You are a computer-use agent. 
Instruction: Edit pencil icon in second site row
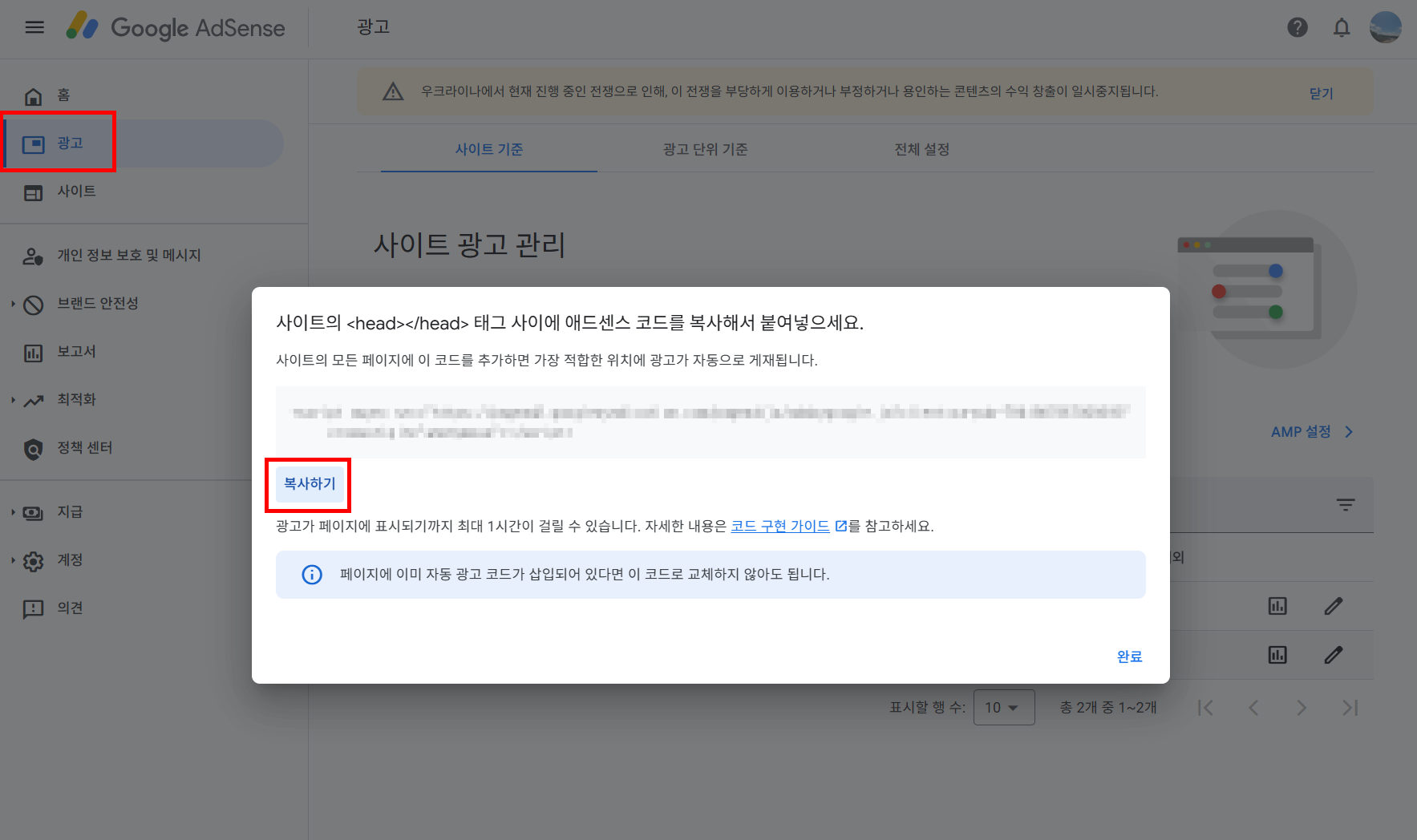1334,655
